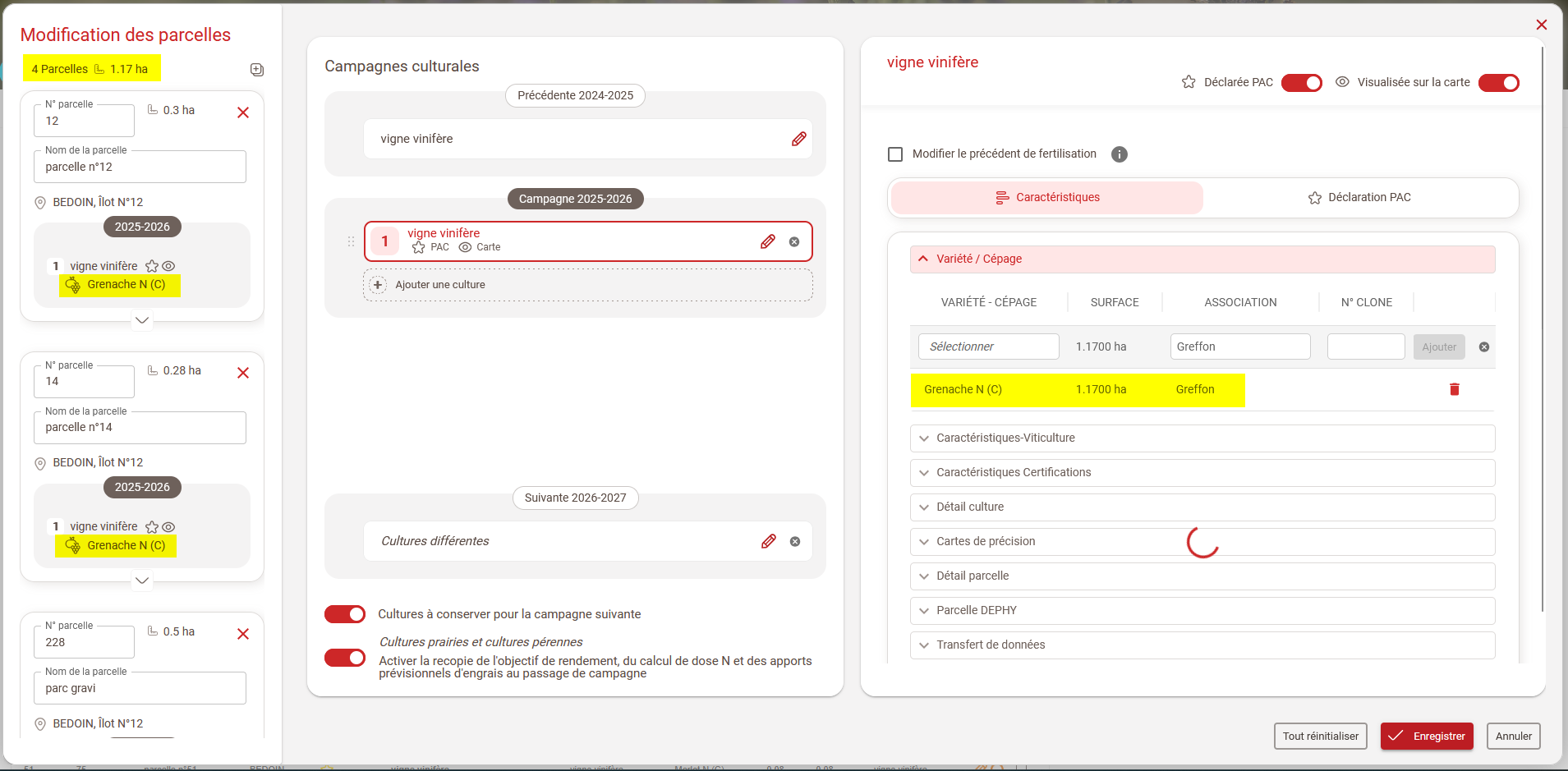Switch to the Déclaration PAC tab

(1359, 198)
